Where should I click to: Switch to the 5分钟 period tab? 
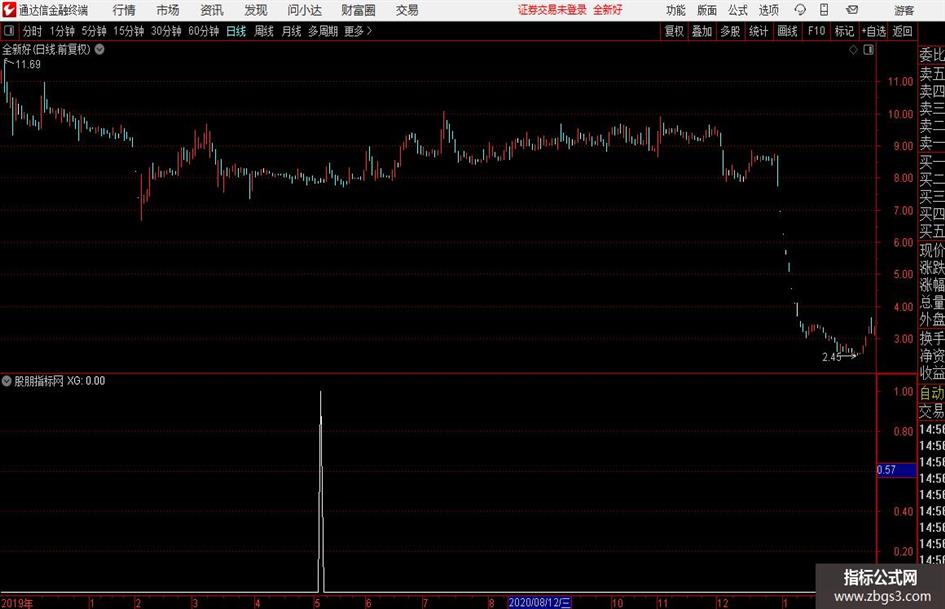94,31
